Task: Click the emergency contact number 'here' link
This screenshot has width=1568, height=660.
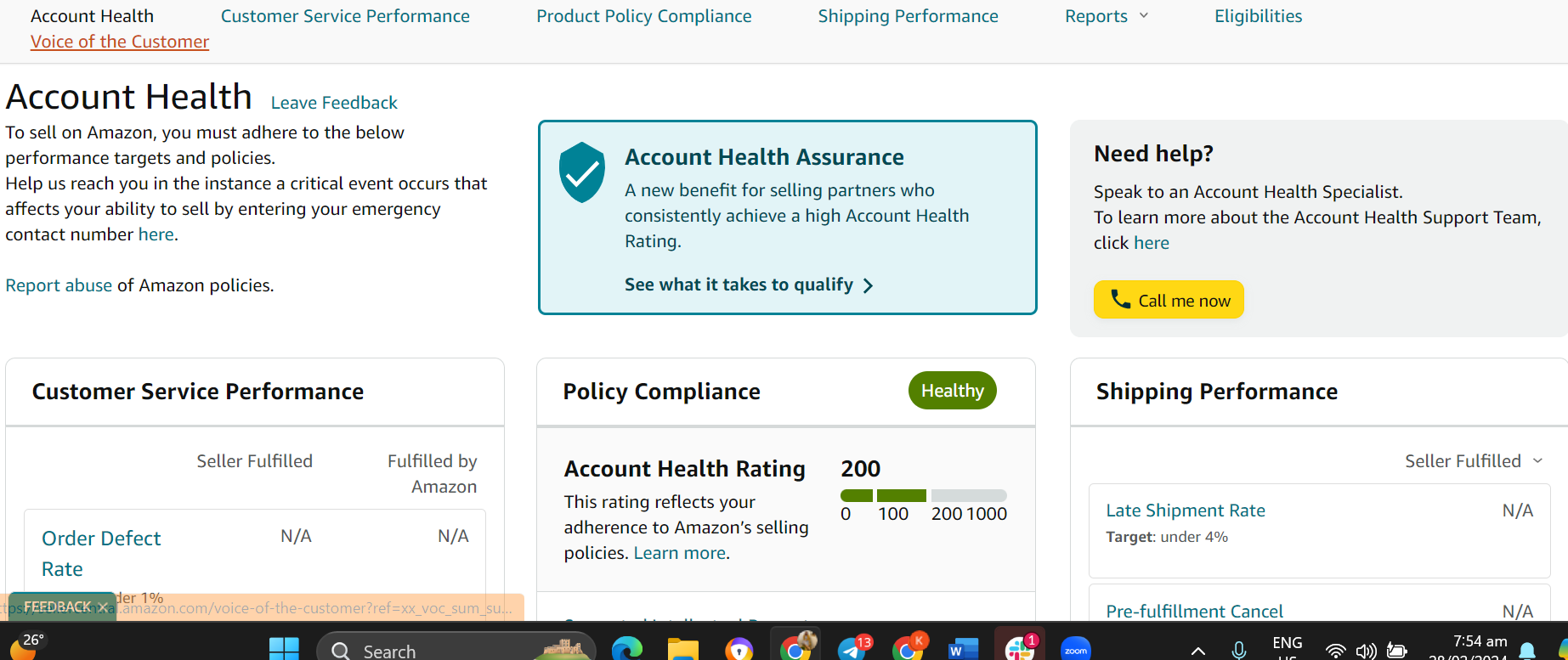Action: (x=156, y=234)
